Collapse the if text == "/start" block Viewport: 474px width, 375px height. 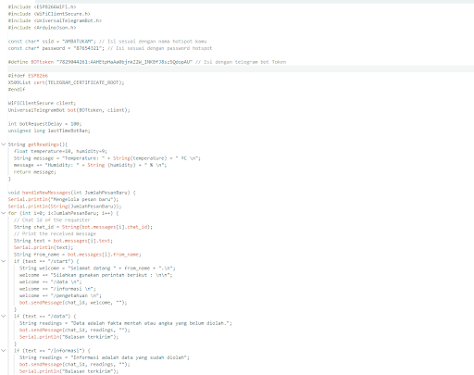point(4,261)
